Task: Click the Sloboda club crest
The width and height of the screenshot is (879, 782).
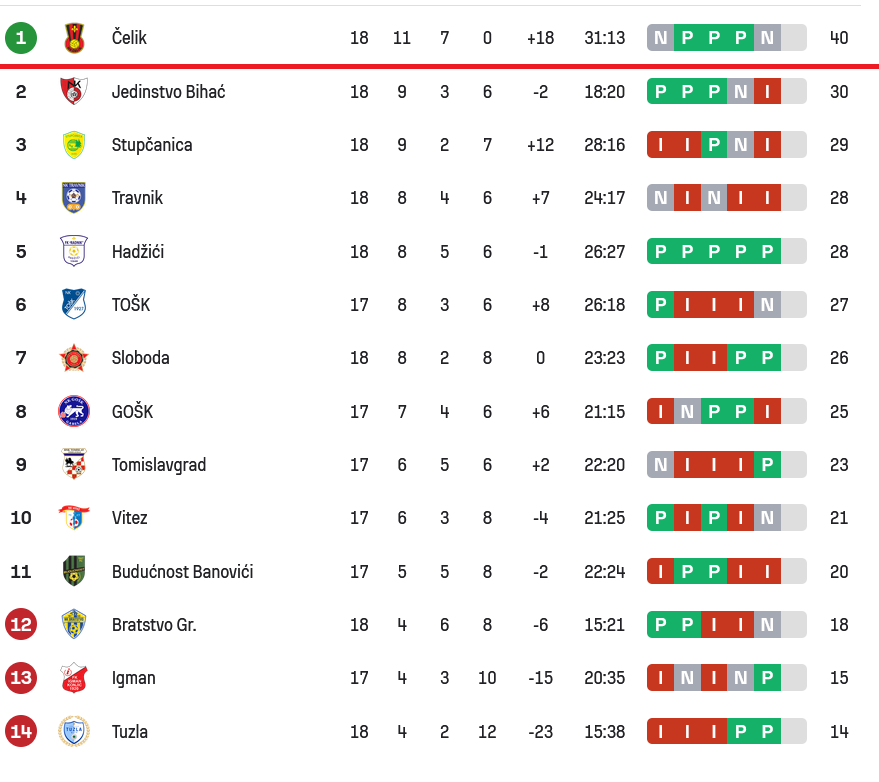Action: point(74,358)
